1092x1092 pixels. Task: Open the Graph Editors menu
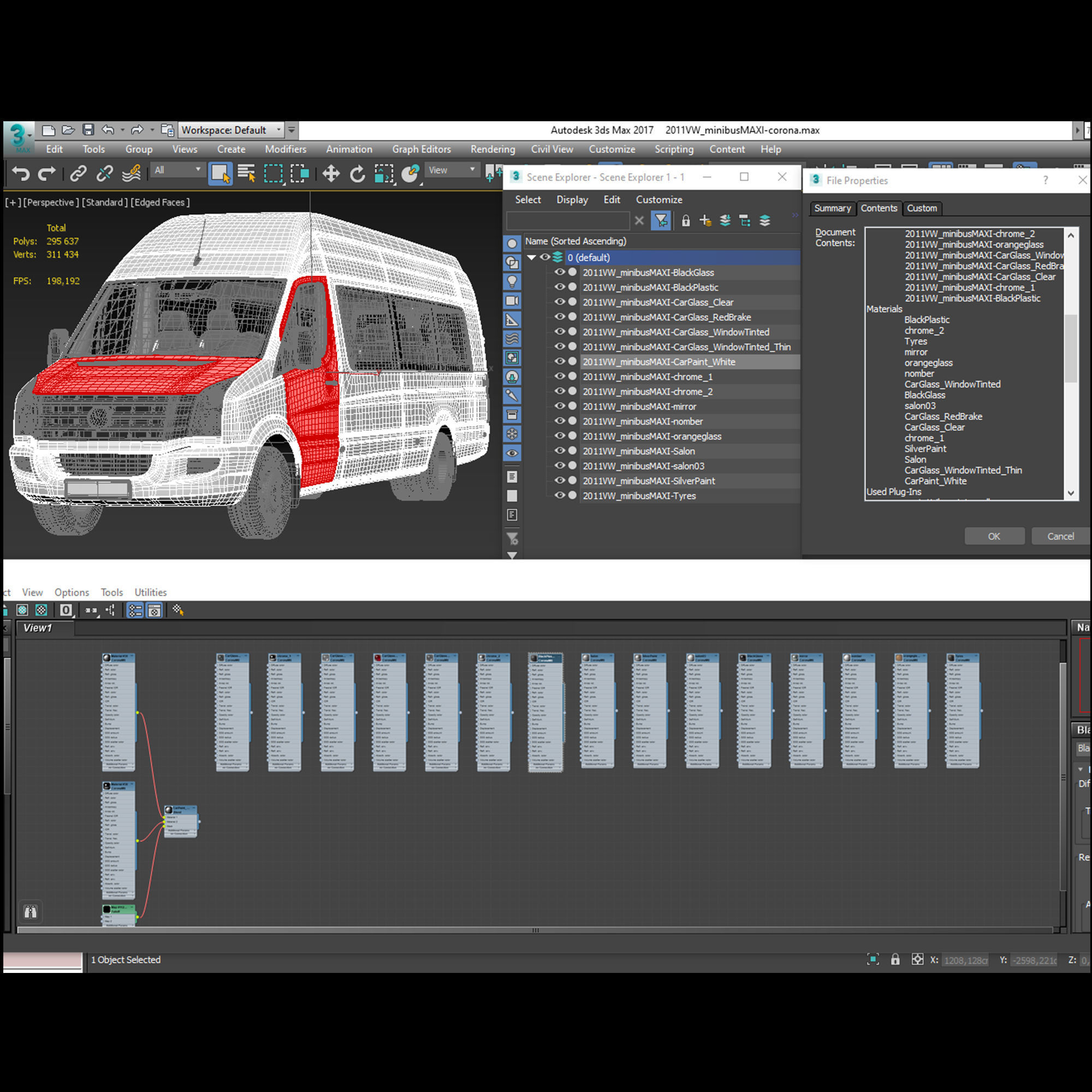(422, 149)
